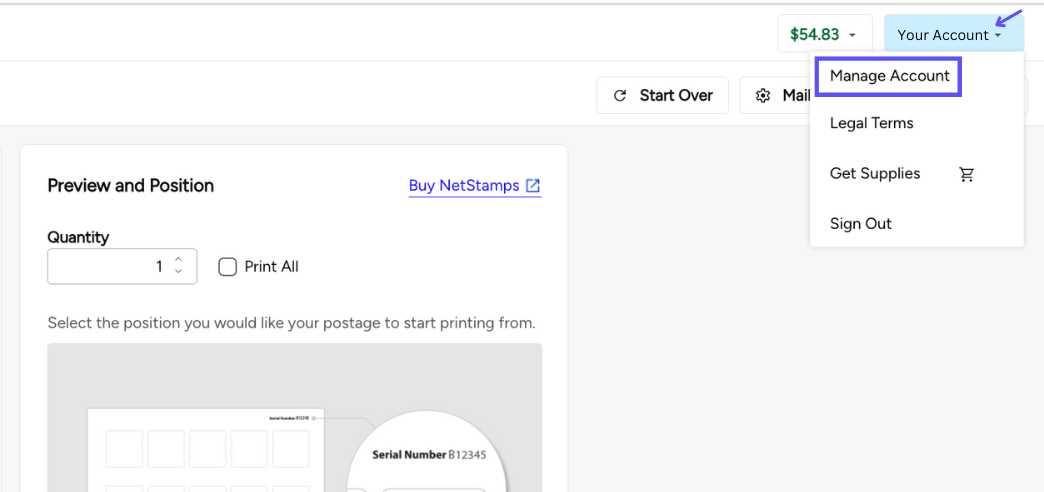1044x492 pixels.
Task: Increase quantity with the up arrow
Action: point(178,261)
